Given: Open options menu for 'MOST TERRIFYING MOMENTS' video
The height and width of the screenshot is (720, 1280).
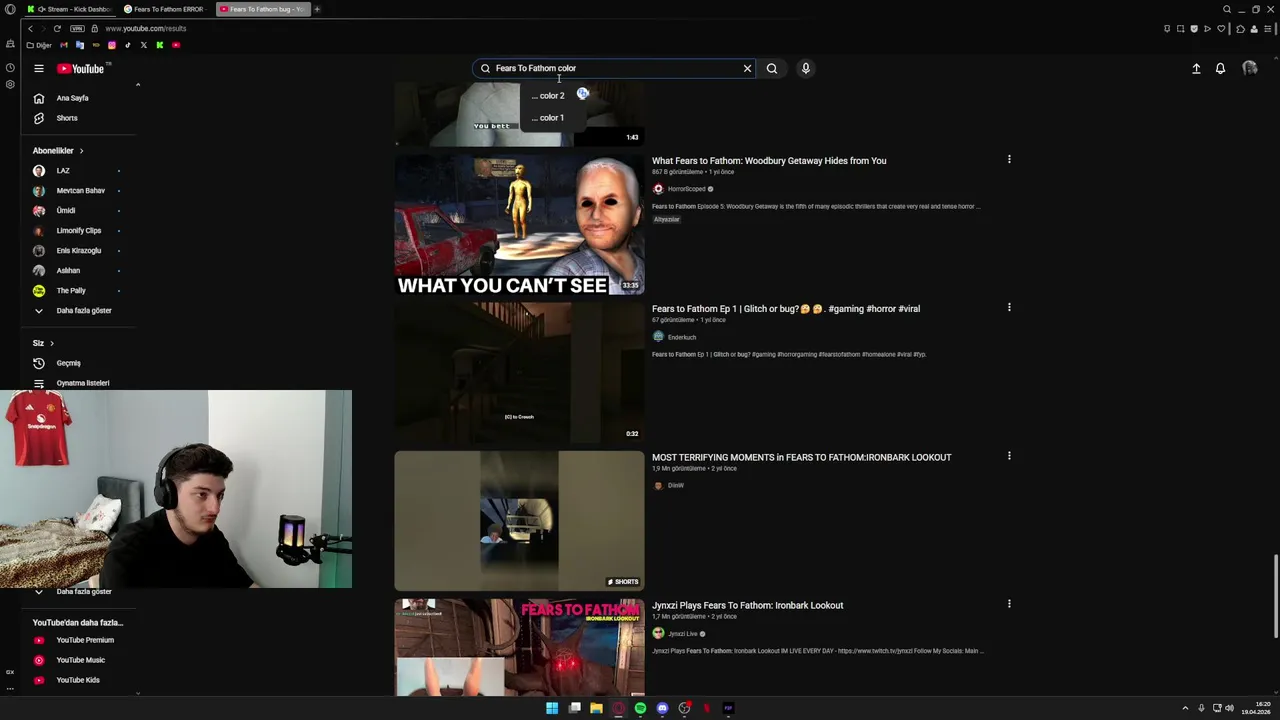Looking at the screenshot, I should [1009, 456].
